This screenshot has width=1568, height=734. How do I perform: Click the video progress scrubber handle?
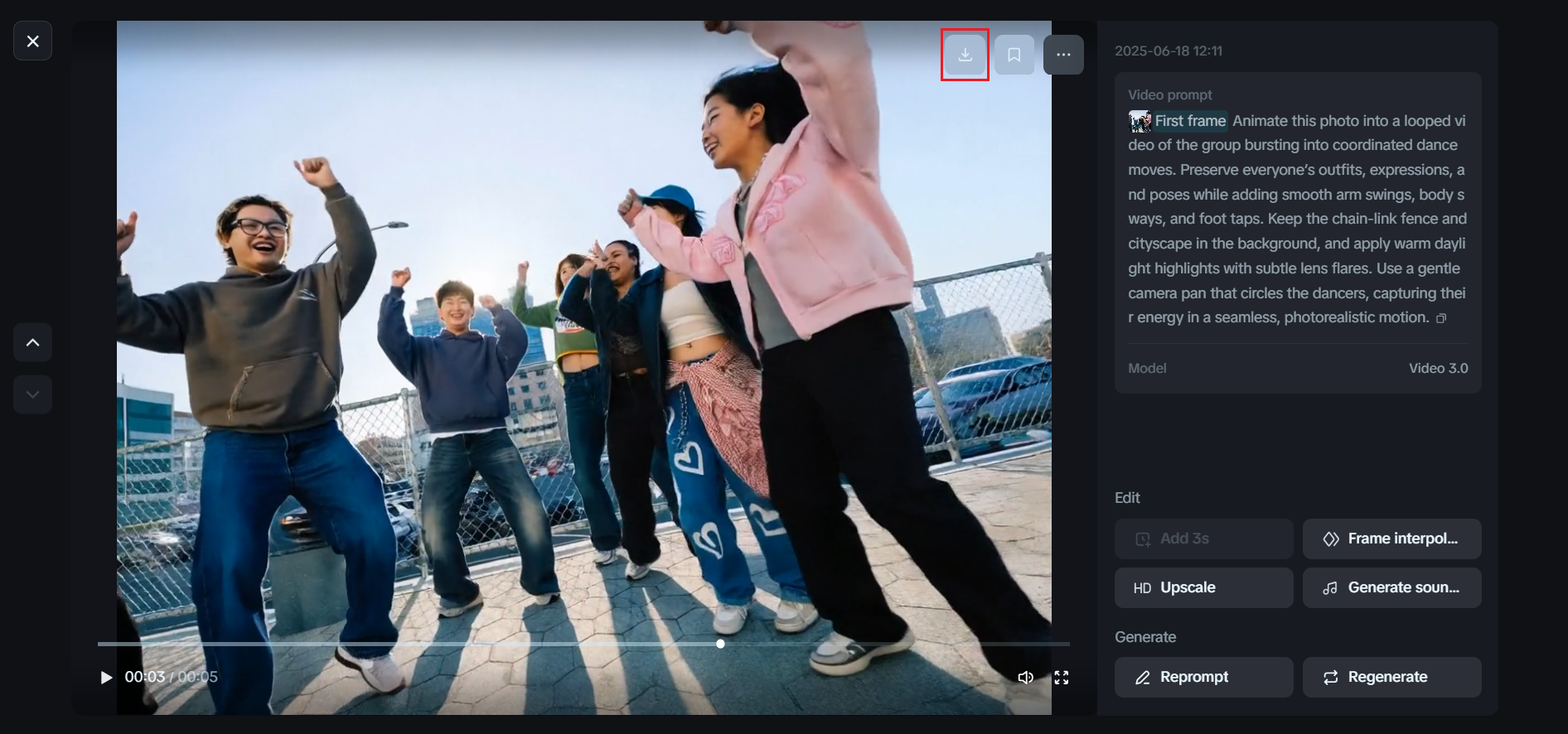click(720, 644)
